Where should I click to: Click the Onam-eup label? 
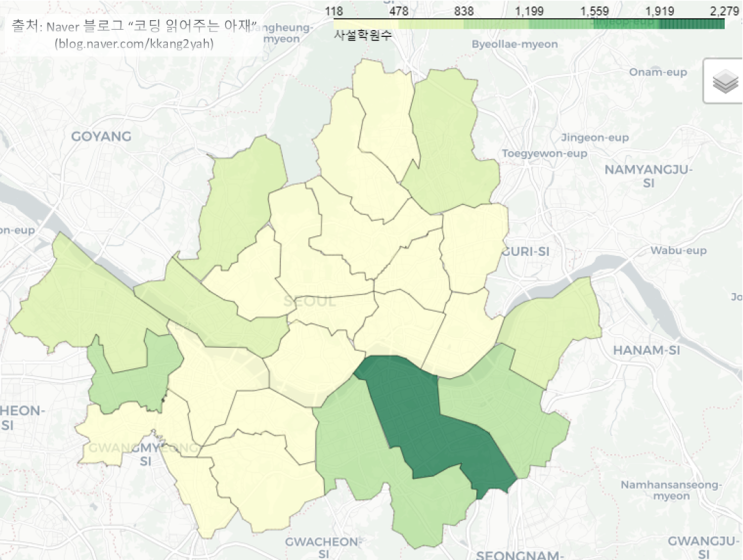[x=658, y=72]
